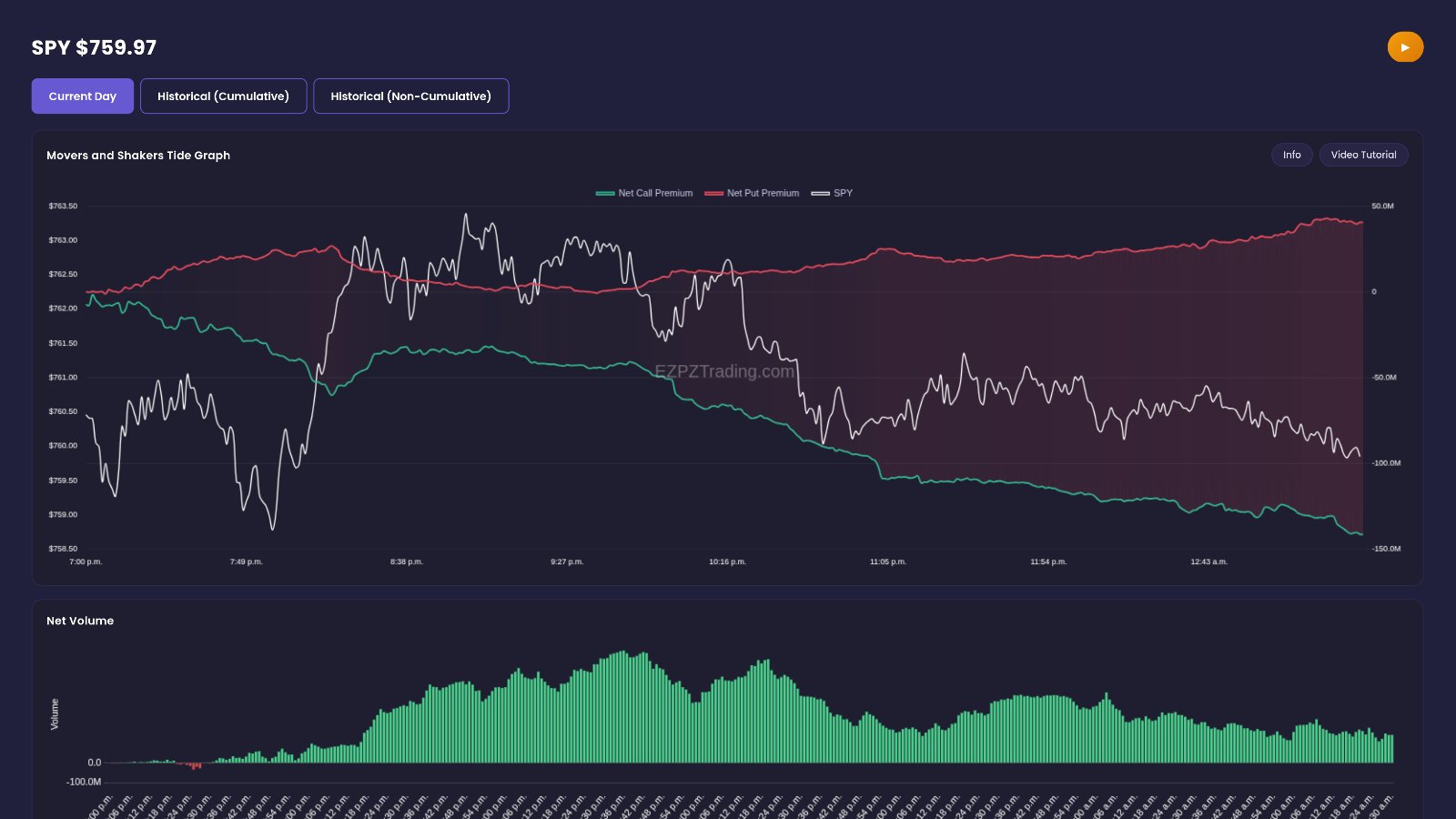1456x819 pixels.
Task: Toggle SPY legend series
Action: pos(832,193)
